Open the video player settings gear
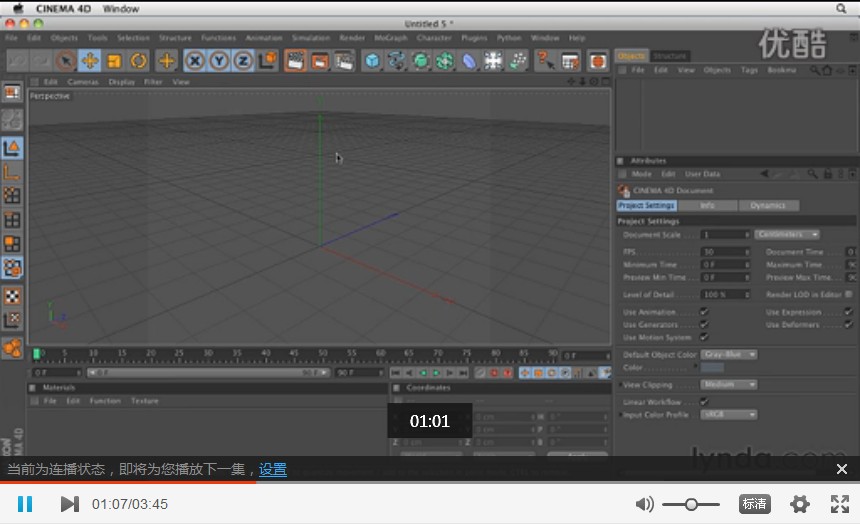This screenshot has width=860, height=524. [800, 504]
